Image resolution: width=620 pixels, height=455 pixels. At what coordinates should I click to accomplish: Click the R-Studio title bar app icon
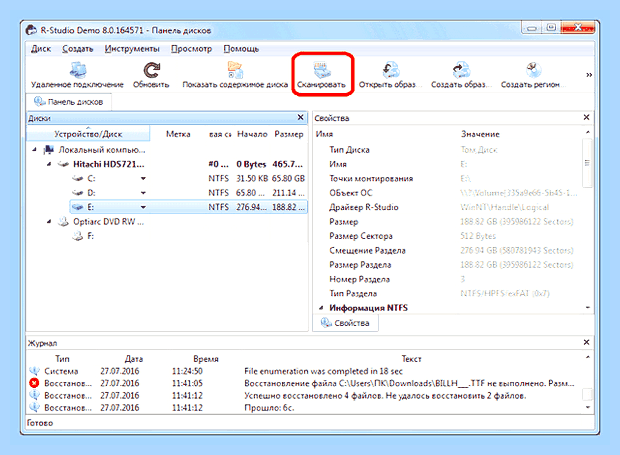pyautogui.click(x=32, y=30)
